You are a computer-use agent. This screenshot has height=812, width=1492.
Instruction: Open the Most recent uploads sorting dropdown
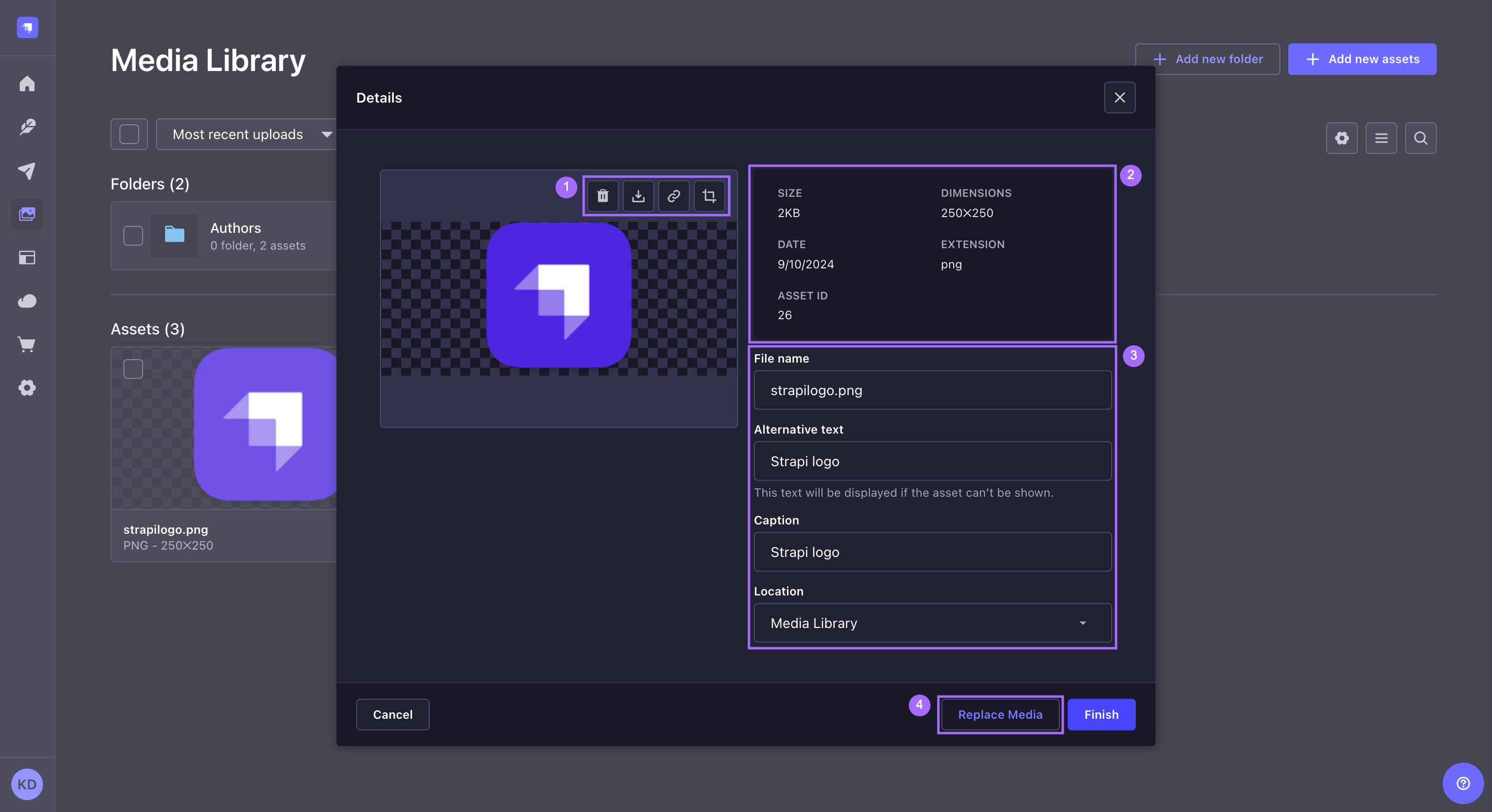coord(247,134)
